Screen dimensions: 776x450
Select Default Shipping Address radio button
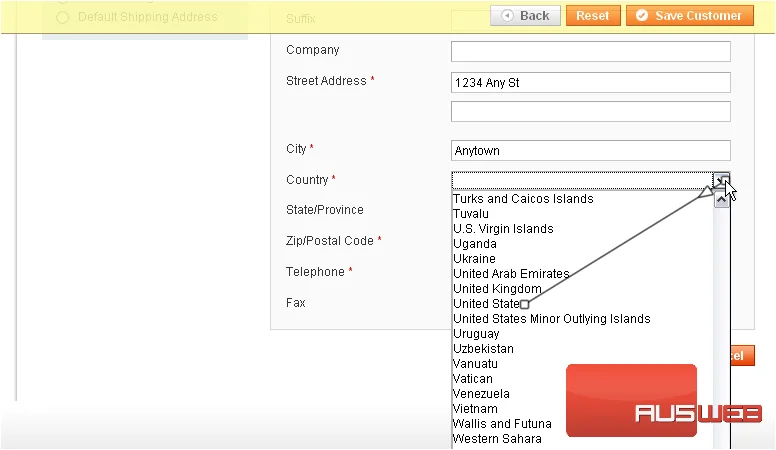[62, 17]
